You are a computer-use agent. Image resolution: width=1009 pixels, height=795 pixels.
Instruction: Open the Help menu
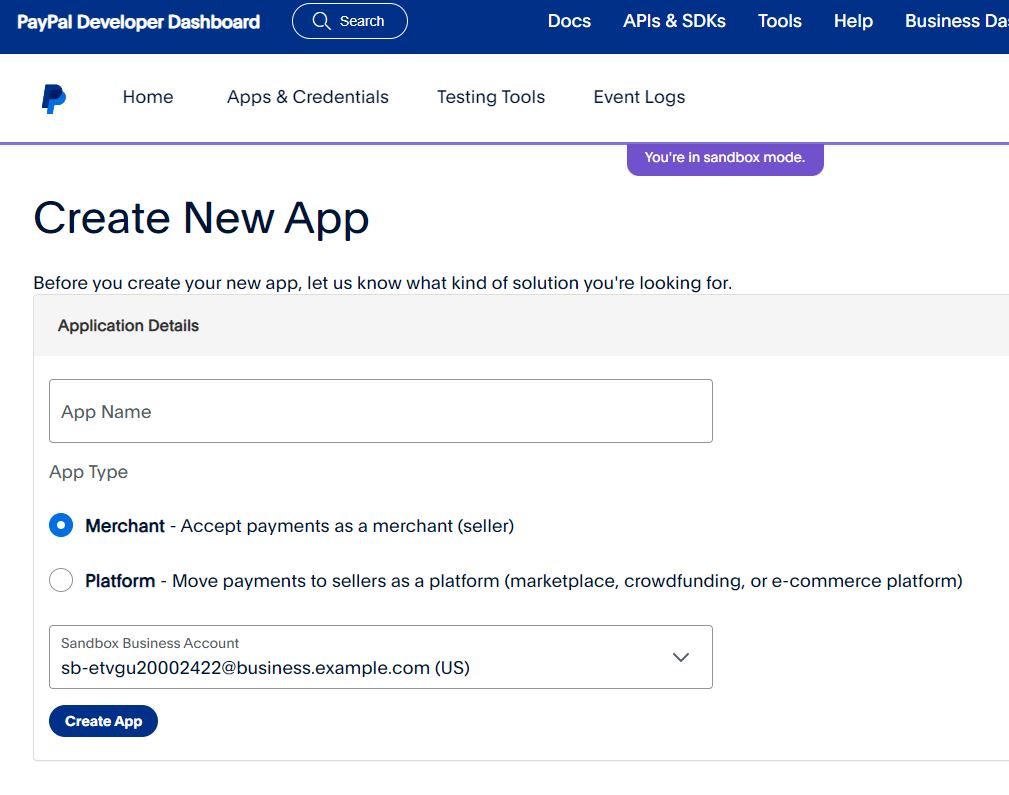tap(853, 21)
